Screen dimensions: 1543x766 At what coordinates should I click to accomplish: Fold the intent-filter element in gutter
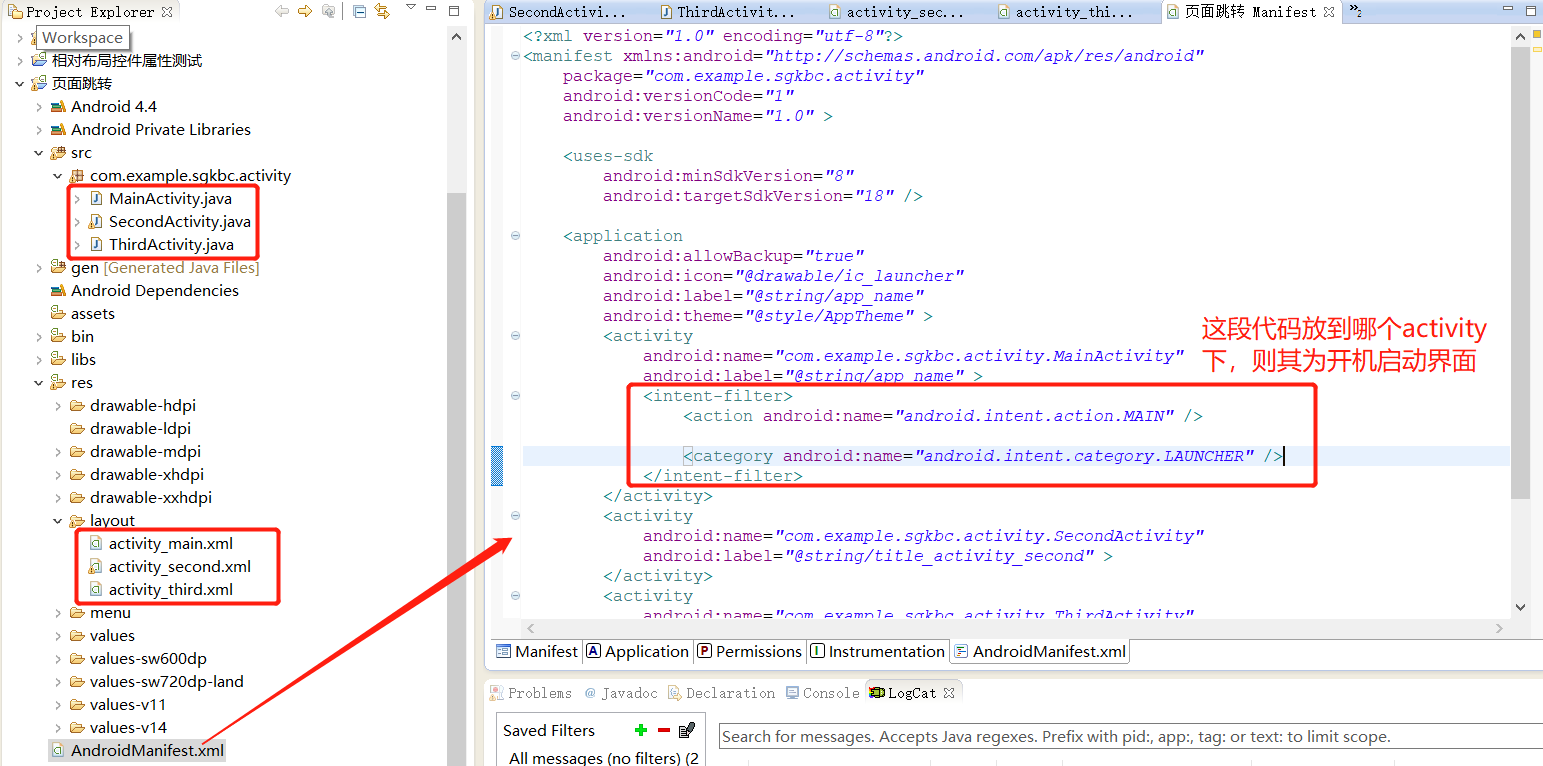pyautogui.click(x=514, y=396)
